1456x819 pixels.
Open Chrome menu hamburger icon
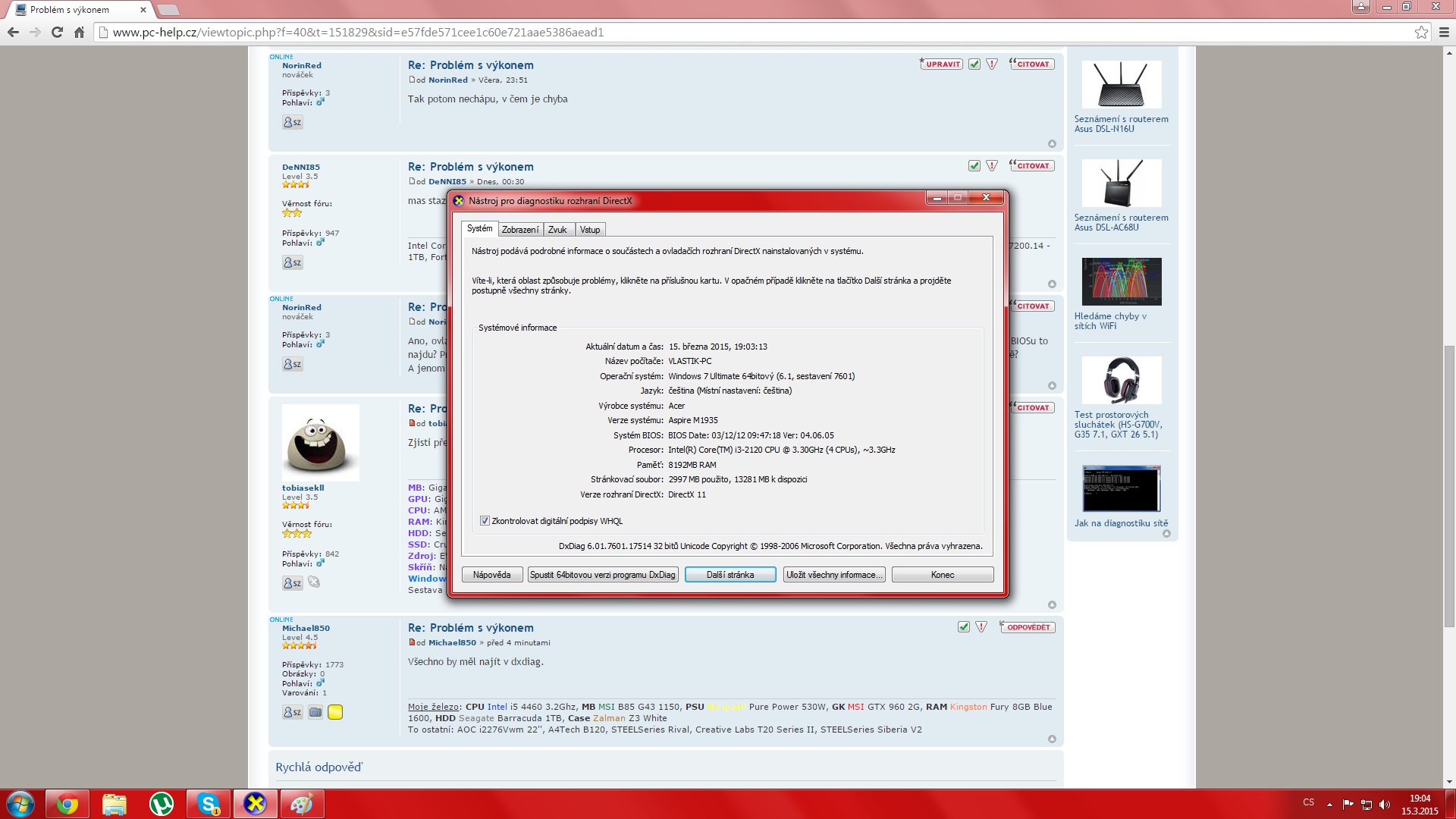(1444, 32)
